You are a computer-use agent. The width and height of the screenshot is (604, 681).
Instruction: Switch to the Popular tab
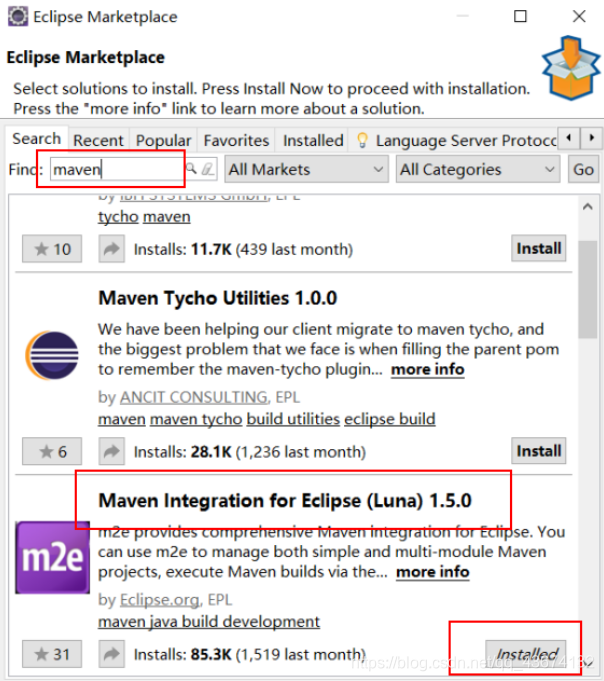pos(163,140)
